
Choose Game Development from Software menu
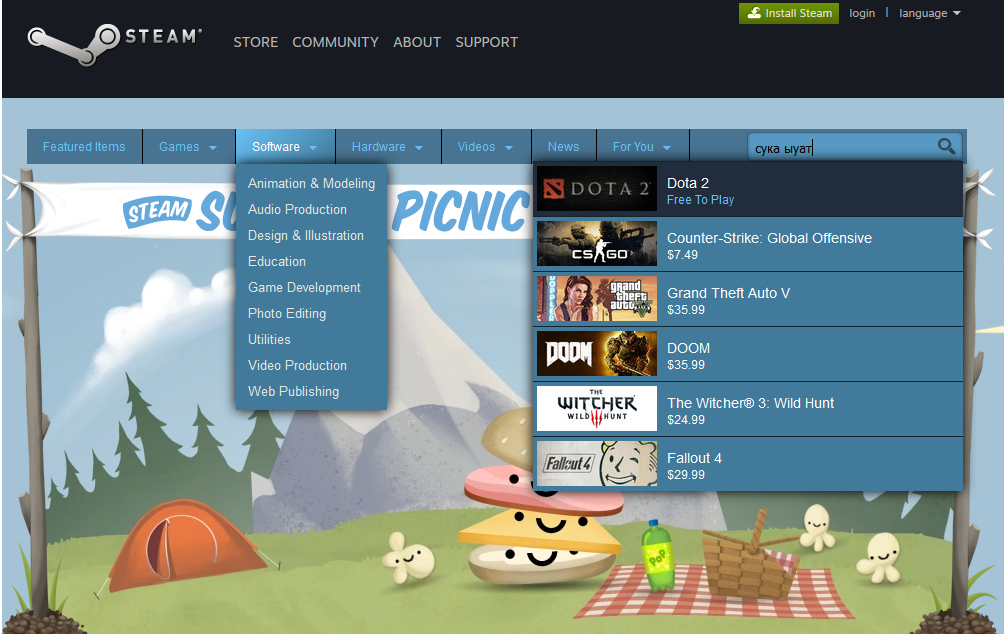click(304, 287)
